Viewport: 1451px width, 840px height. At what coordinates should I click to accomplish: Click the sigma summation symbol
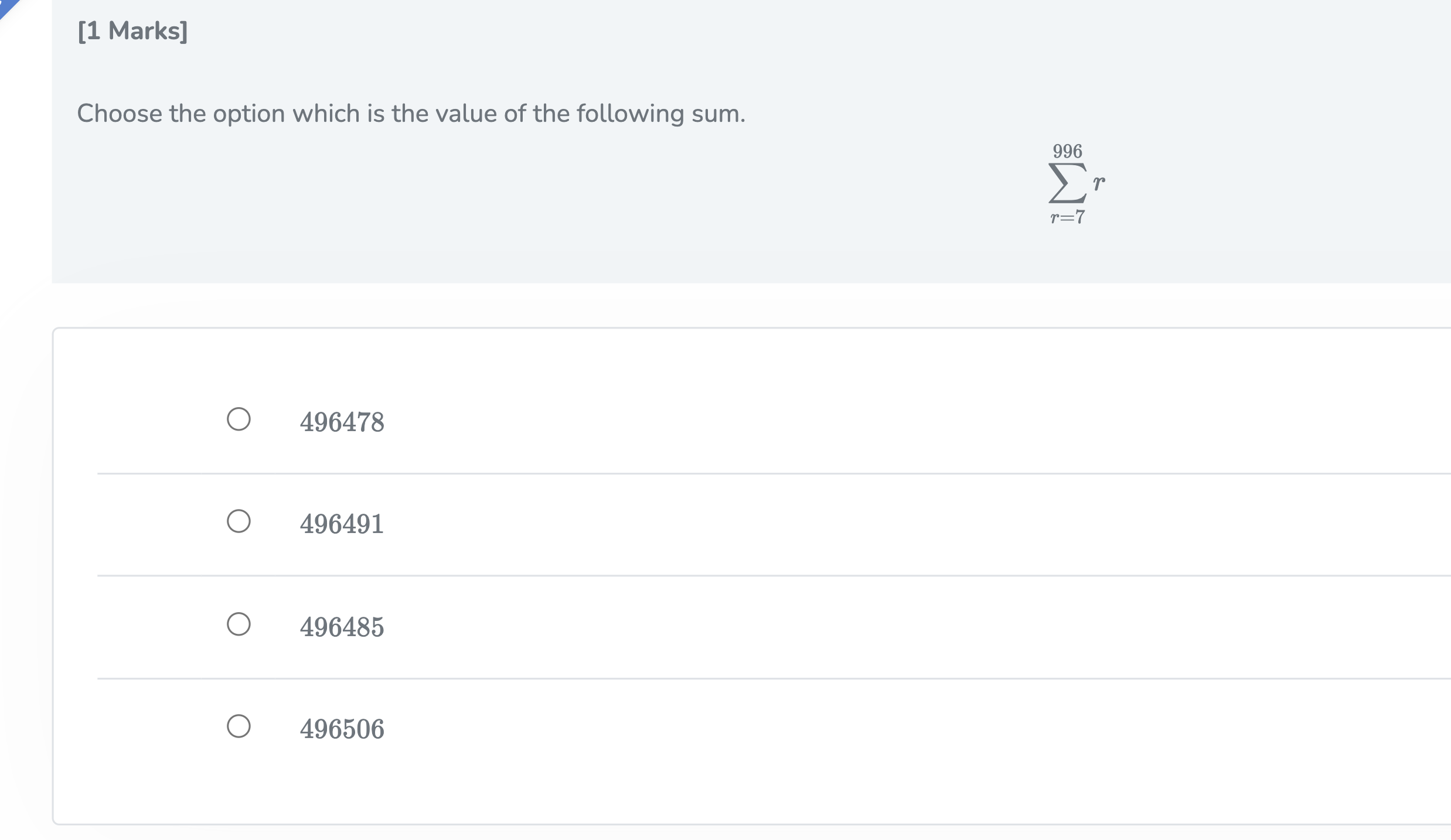click(x=1067, y=183)
